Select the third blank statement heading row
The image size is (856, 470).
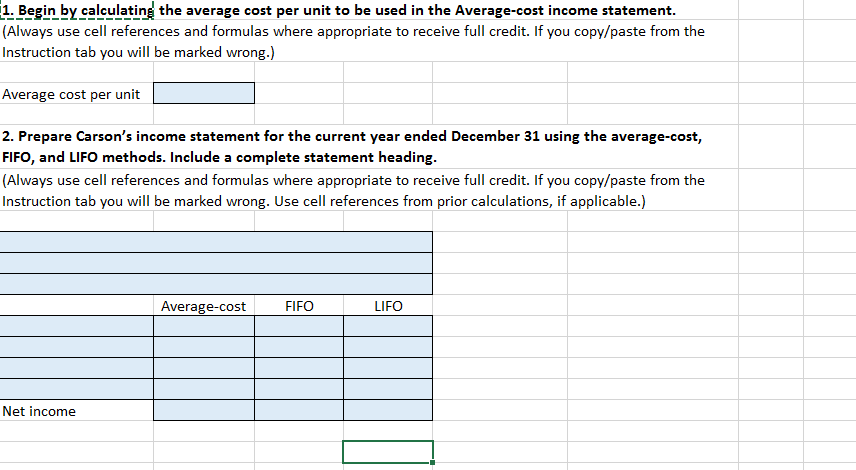pos(216,284)
